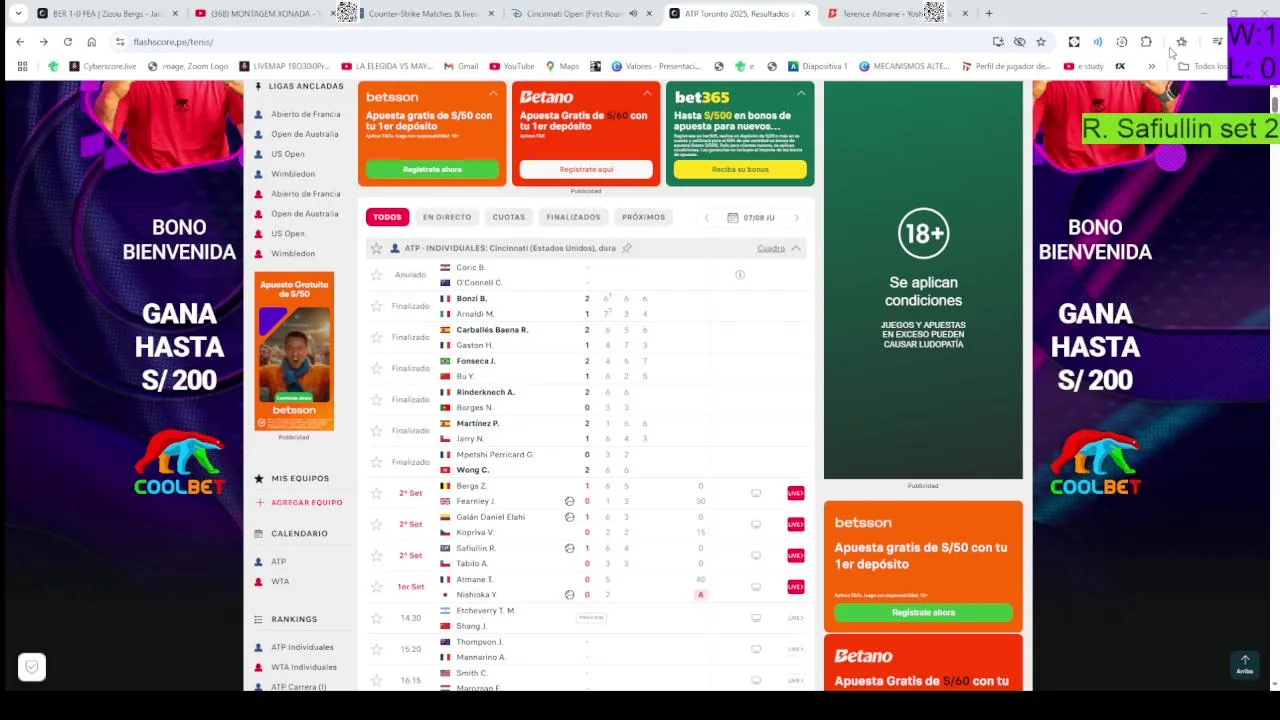
Task: Click LIVE badge for Bergs vs Fearnley
Action: (x=796, y=493)
